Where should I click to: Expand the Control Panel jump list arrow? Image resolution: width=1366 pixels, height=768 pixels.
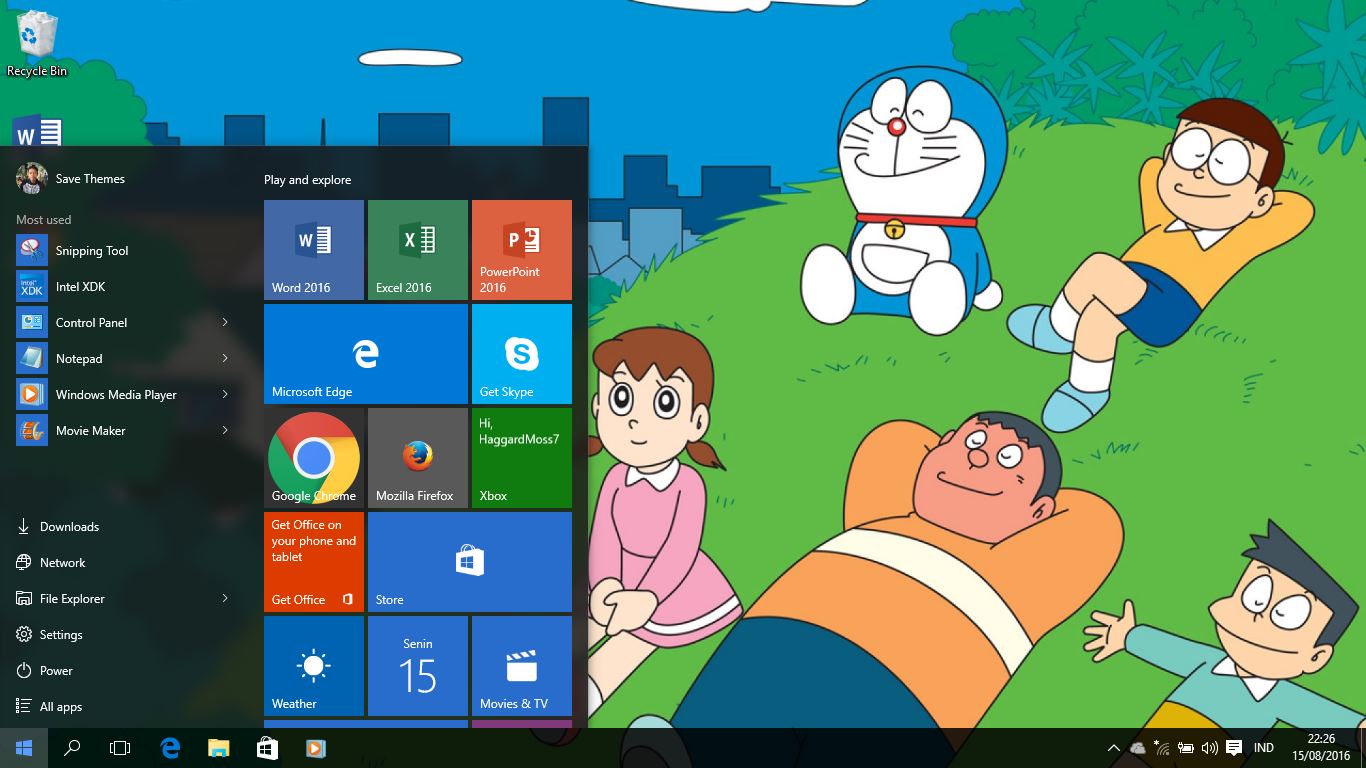pyautogui.click(x=225, y=322)
